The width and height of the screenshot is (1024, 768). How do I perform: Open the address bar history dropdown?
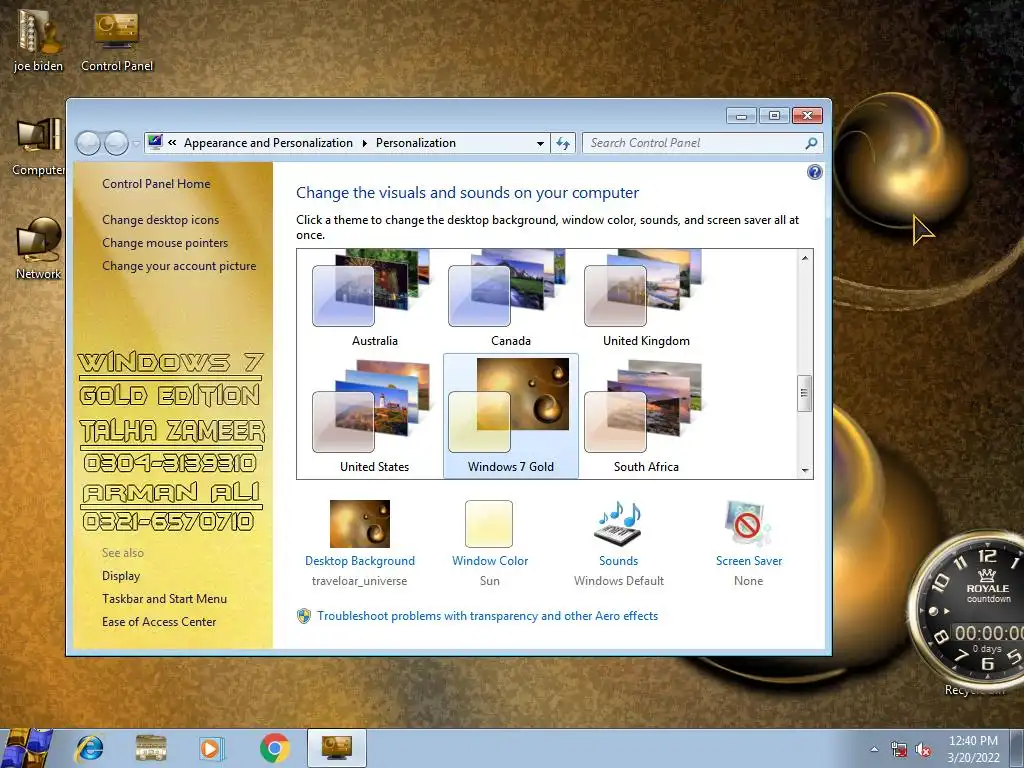click(x=540, y=143)
